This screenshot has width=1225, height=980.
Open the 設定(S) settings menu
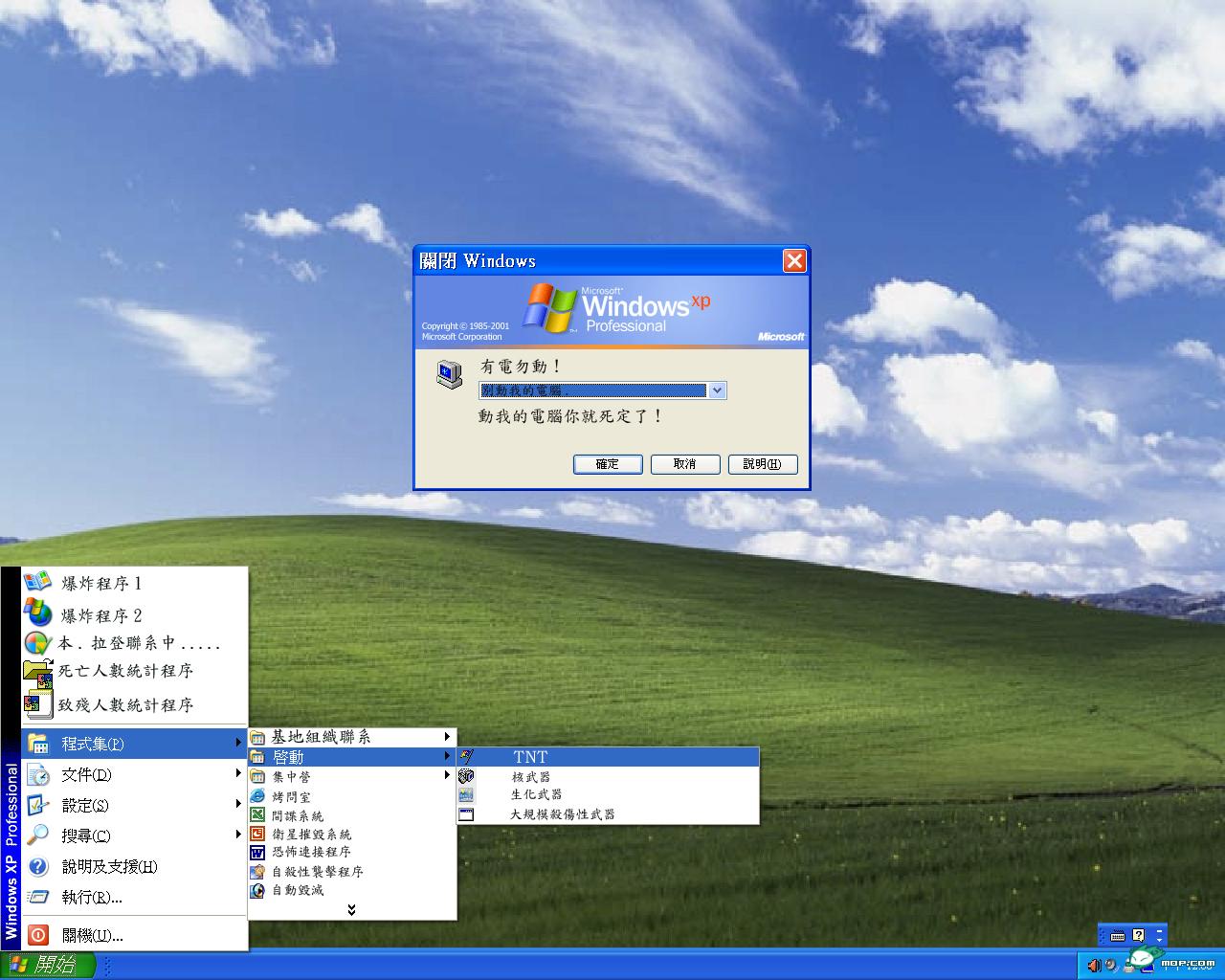[x=135, y=805]
